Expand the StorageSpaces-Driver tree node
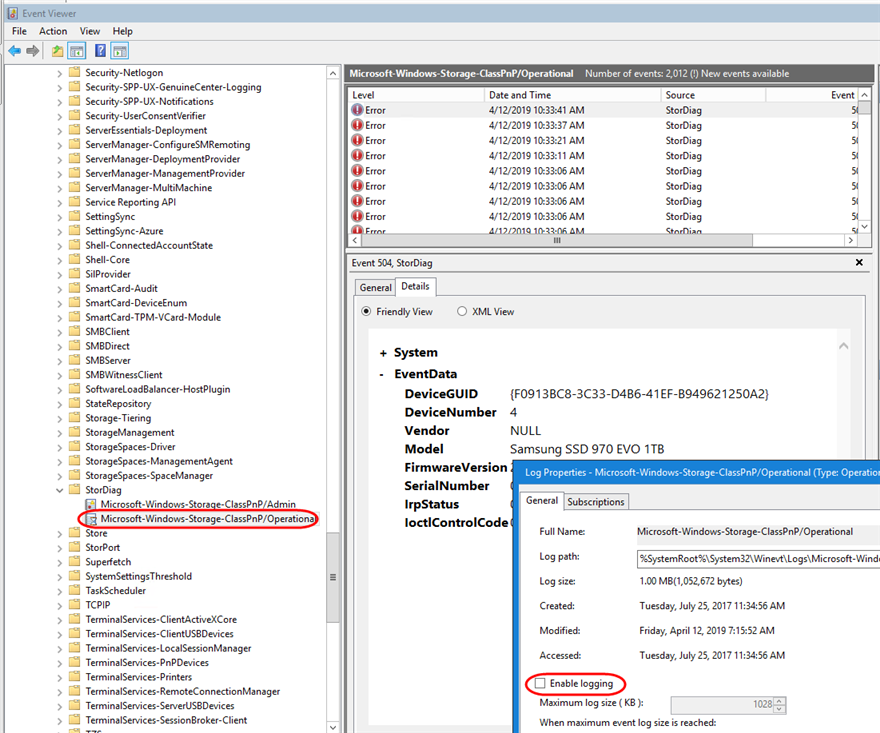This screenshot has width=880, height=733. coord(59,447)
